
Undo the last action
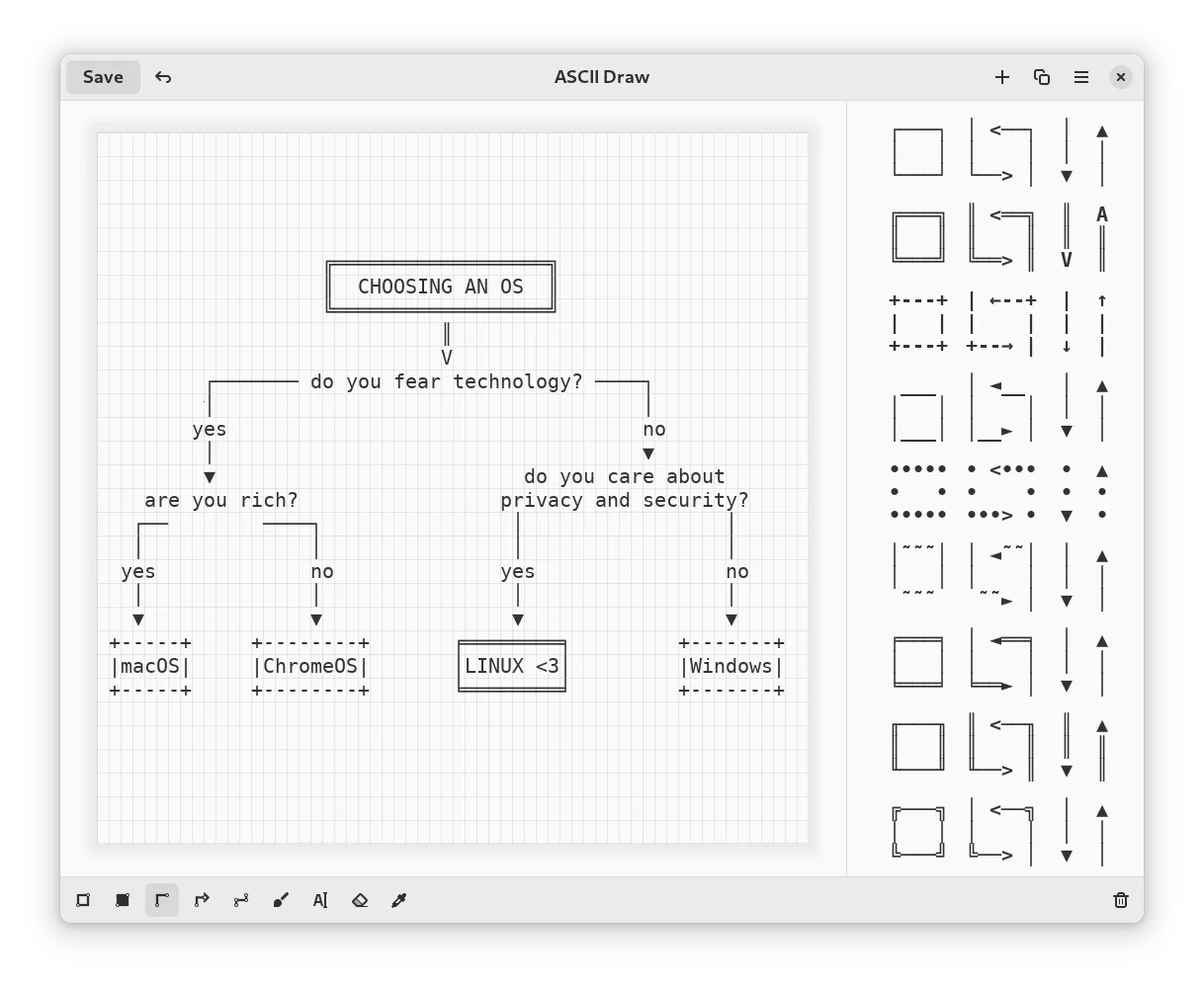163,77
